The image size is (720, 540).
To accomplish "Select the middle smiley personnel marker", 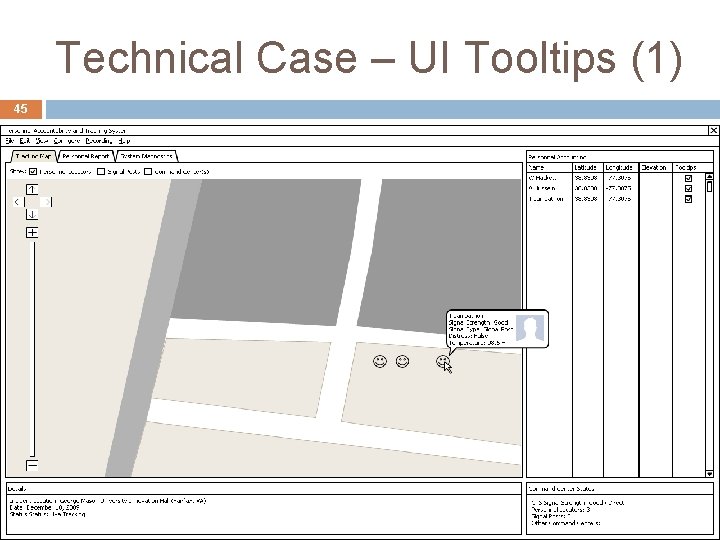I will (x=403, y=361).
